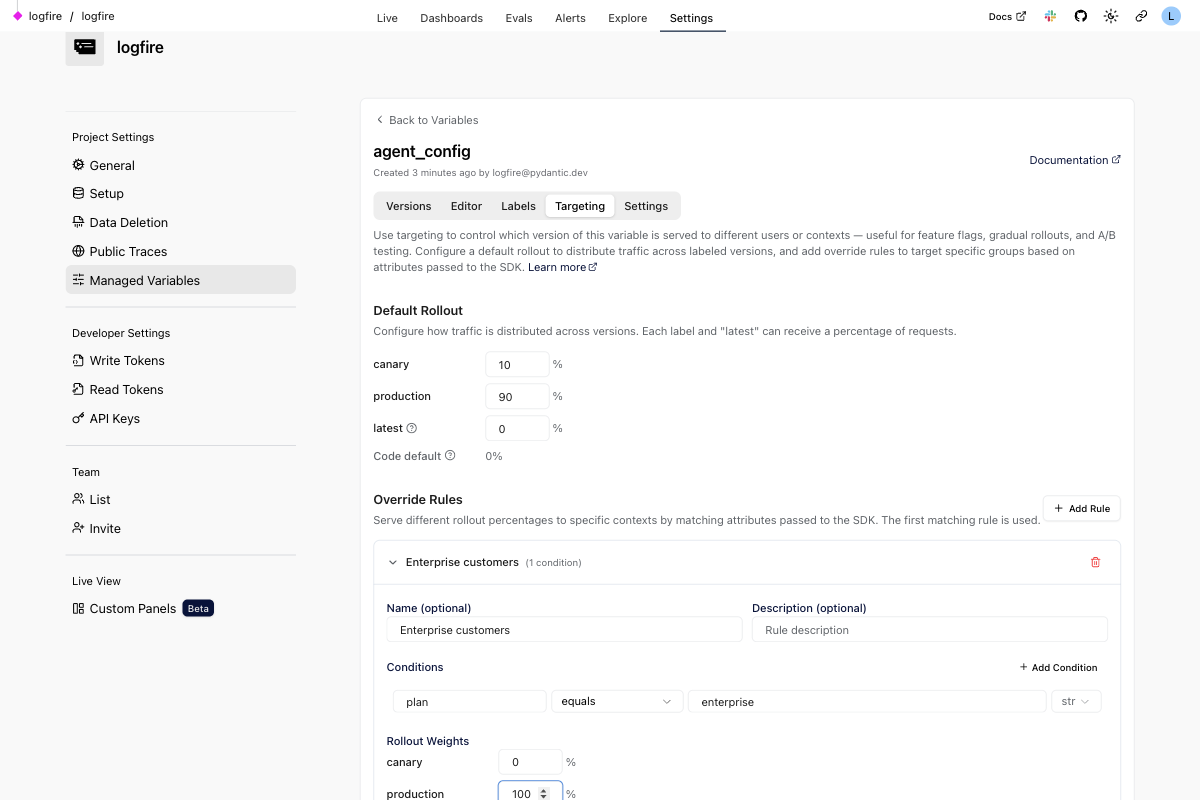Open the Dashboards top menu

pyautogui.click(x=451, y=18)
